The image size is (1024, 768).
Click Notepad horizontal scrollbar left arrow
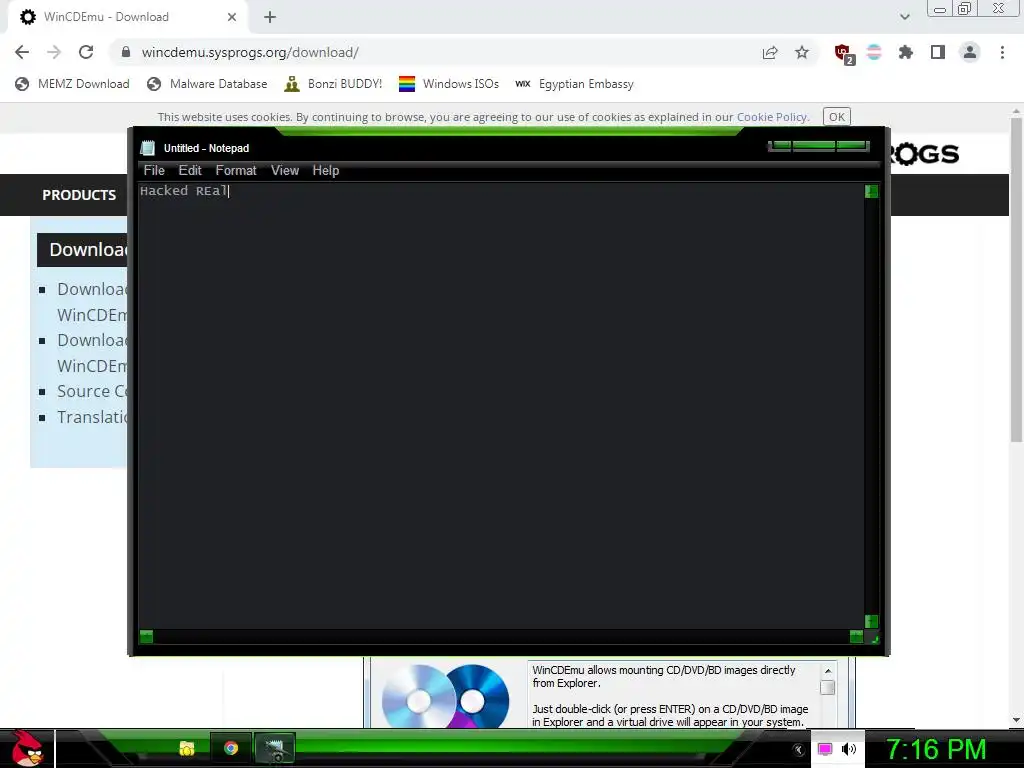coord(146,636)
